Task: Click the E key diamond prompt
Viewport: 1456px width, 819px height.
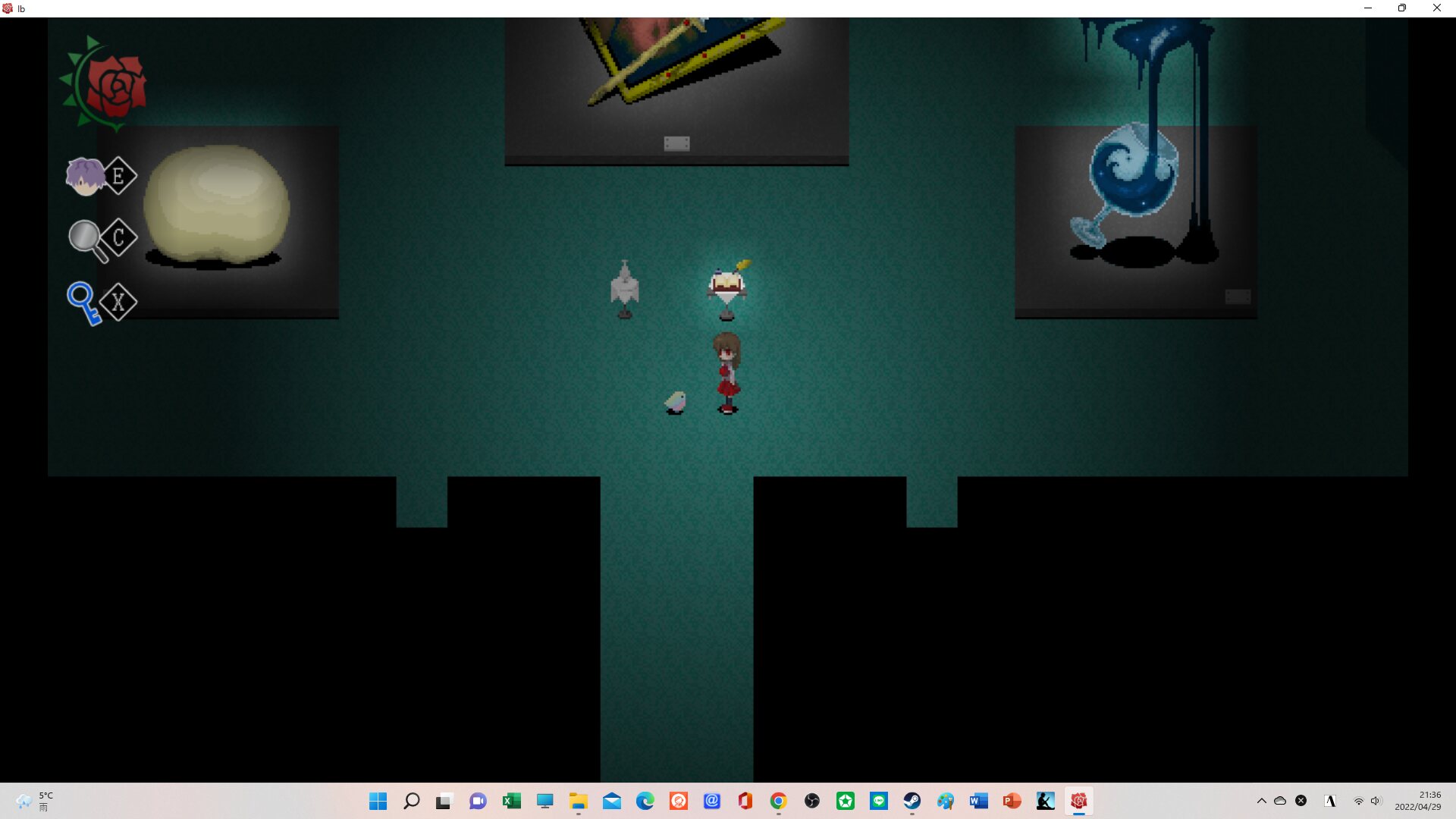Action: click(119, 177)
